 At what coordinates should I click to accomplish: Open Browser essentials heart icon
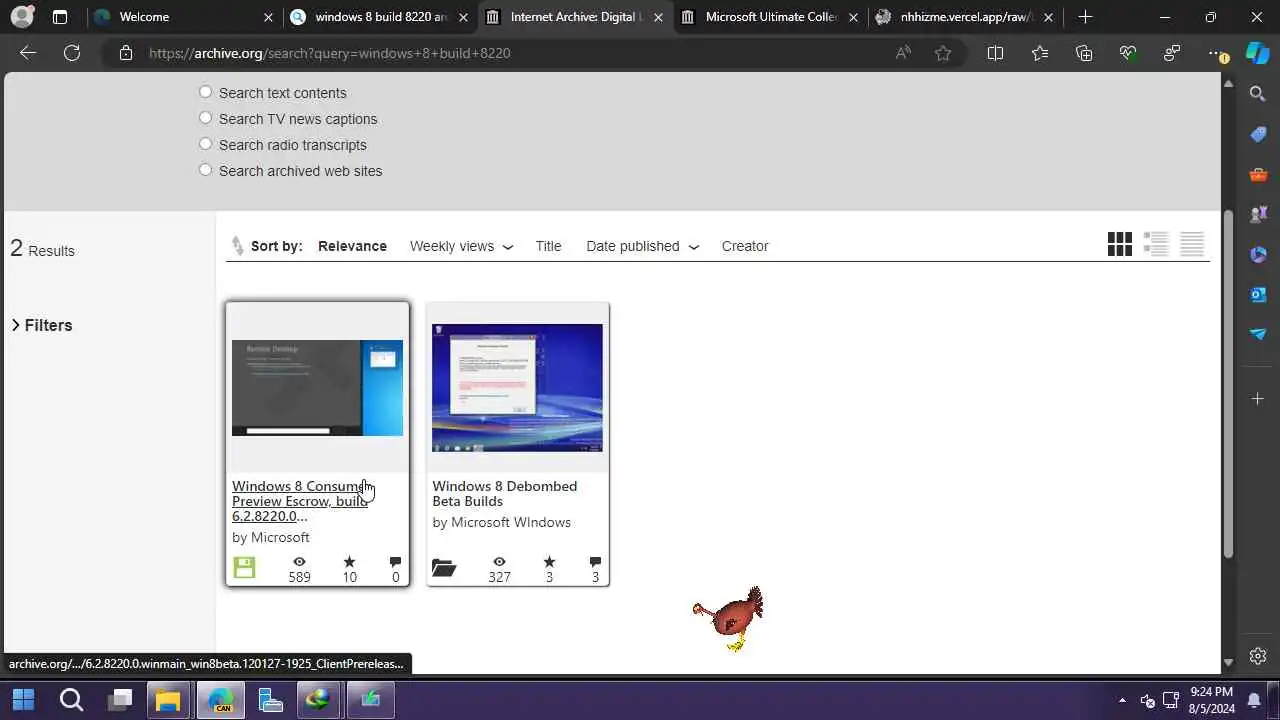click(1128, 53)
